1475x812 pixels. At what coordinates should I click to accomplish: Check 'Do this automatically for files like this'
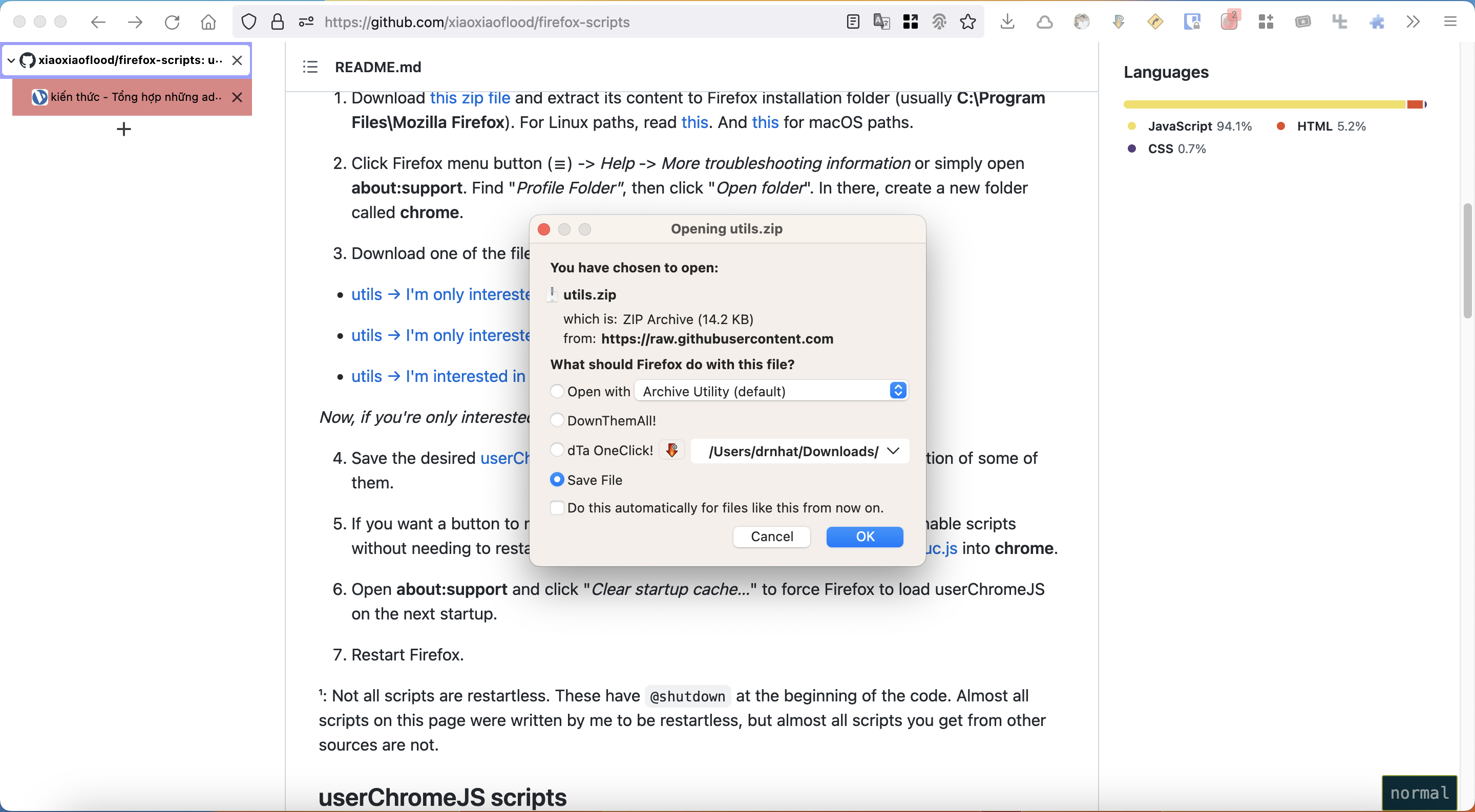[557, 507]
